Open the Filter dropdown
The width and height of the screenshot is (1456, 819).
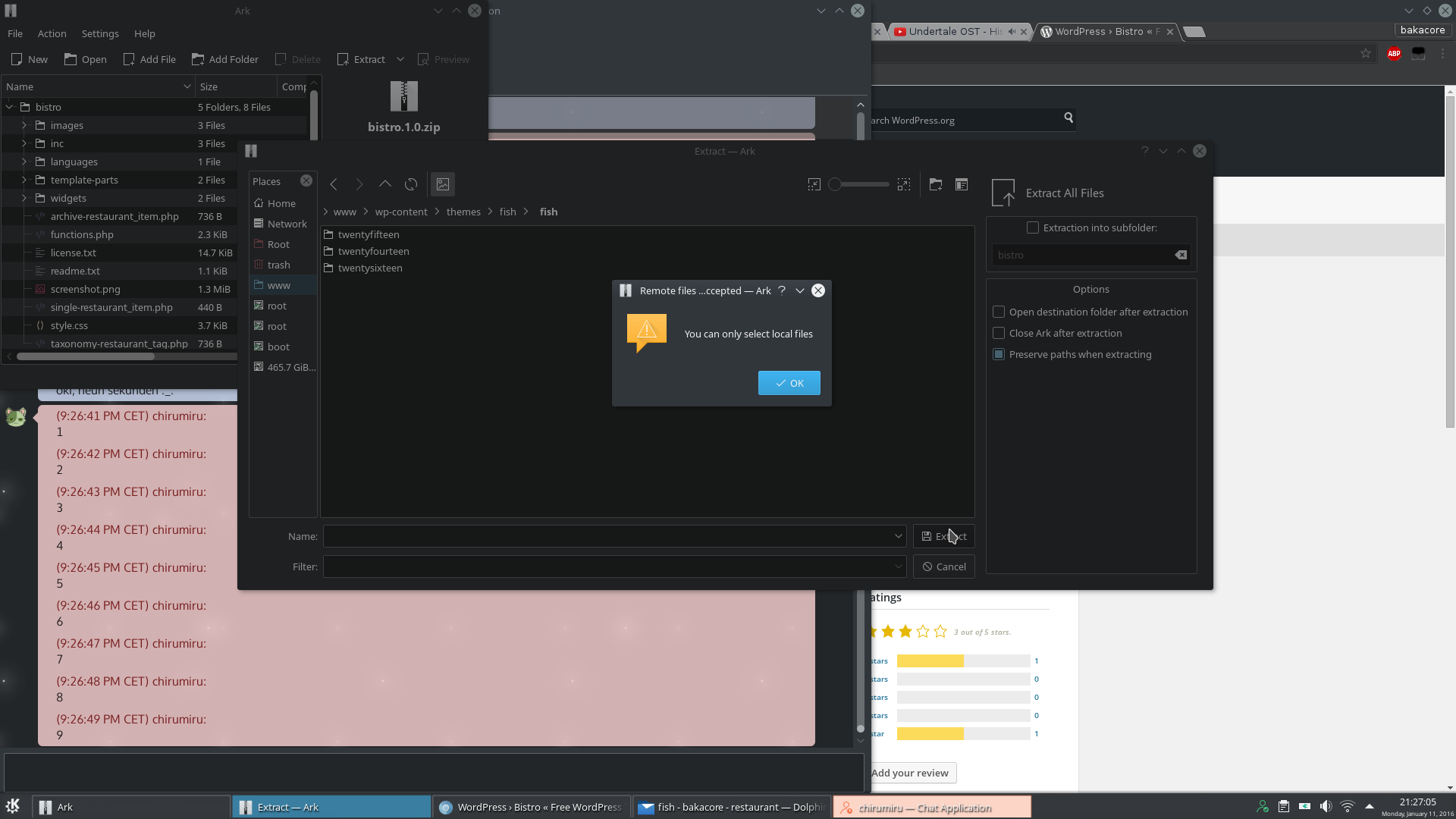click(x=899, y=566)
